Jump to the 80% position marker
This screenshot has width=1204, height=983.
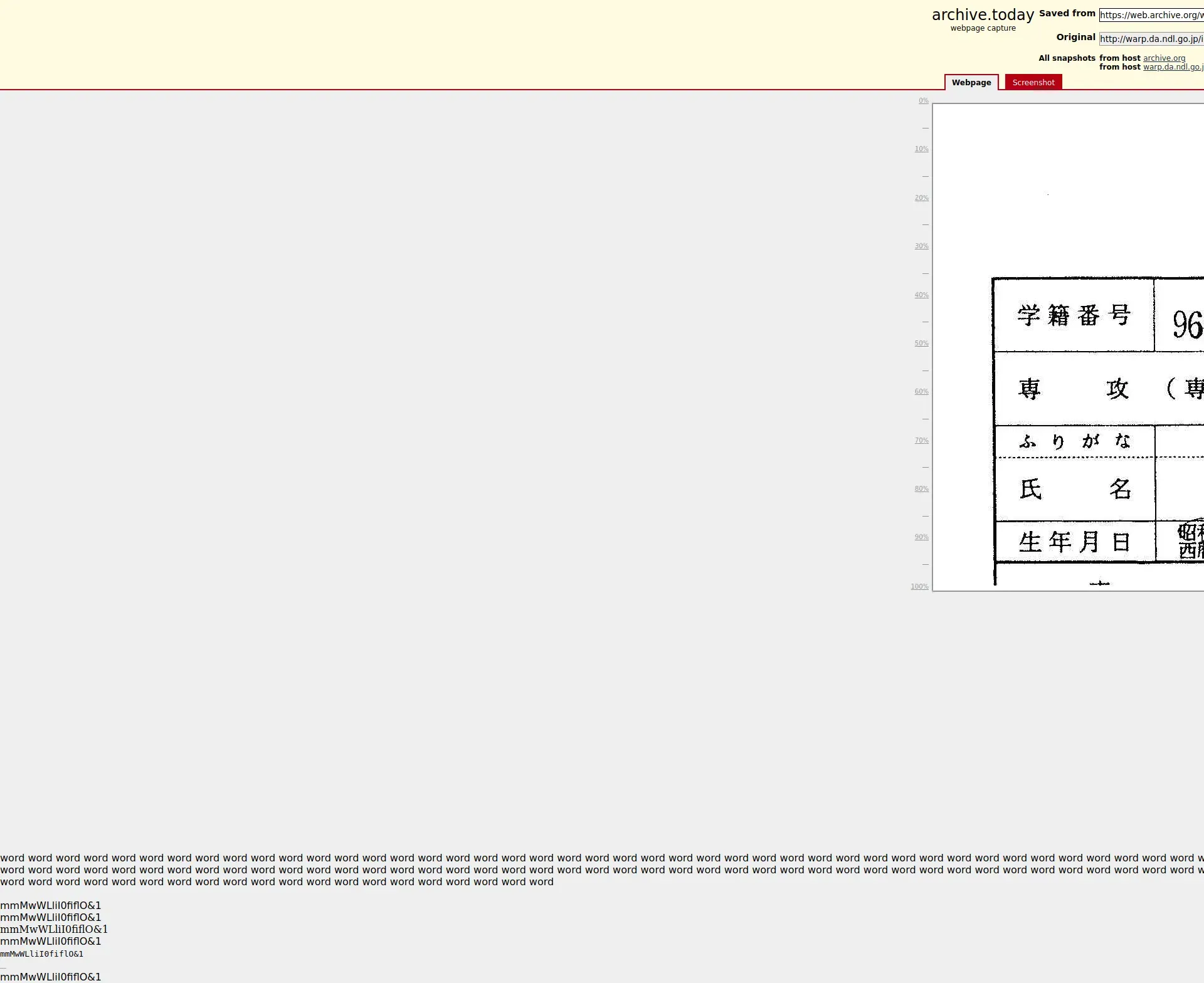coord(921,489)
